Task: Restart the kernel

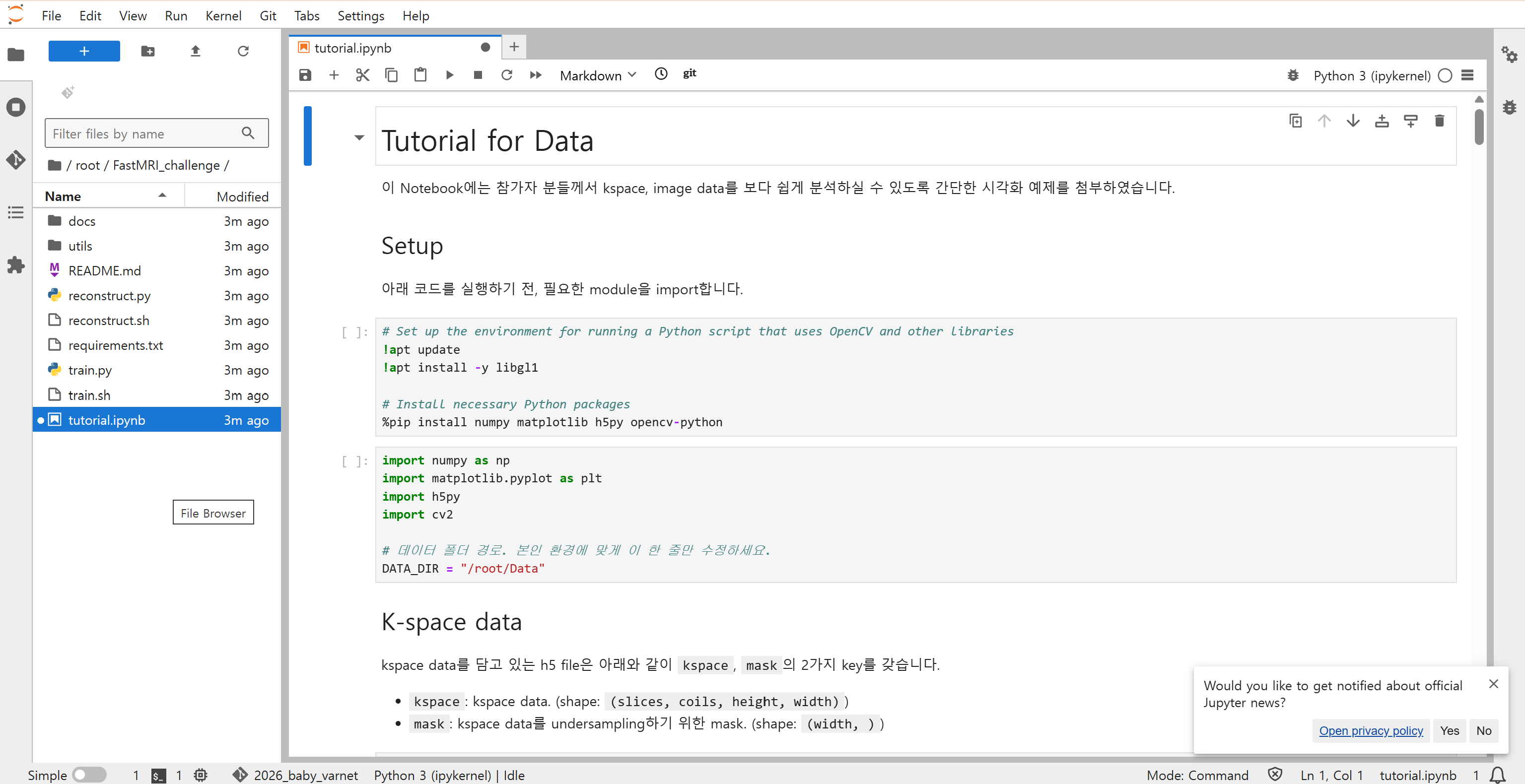Action: [x=507, y=75]
